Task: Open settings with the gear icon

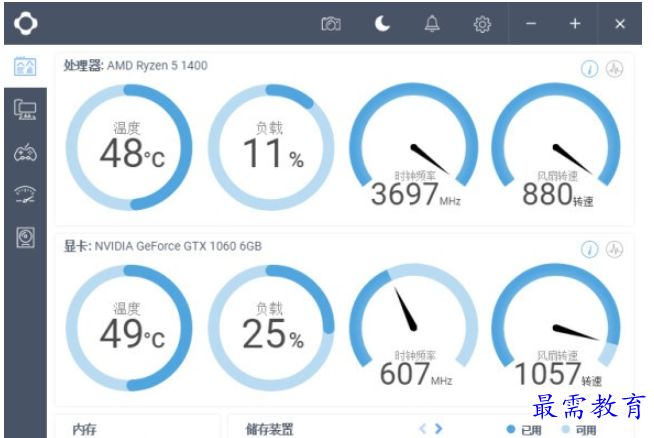Action: 482,24
